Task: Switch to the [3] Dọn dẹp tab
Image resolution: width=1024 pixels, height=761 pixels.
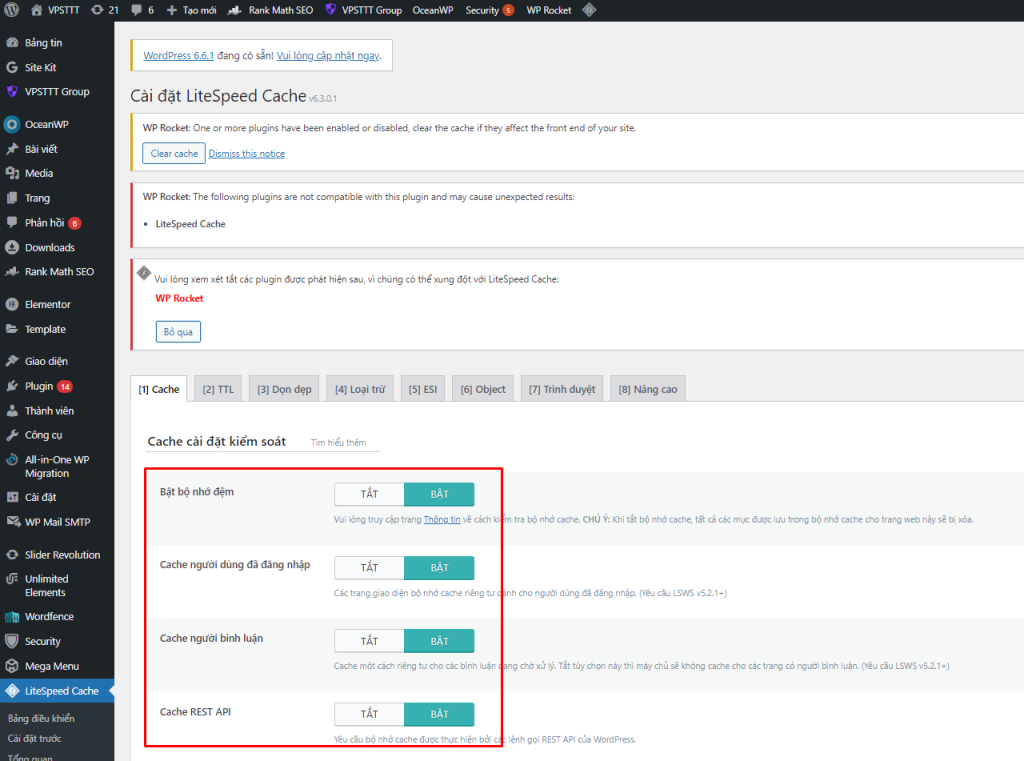Action: pyautogui.click(x=284, y=389)
